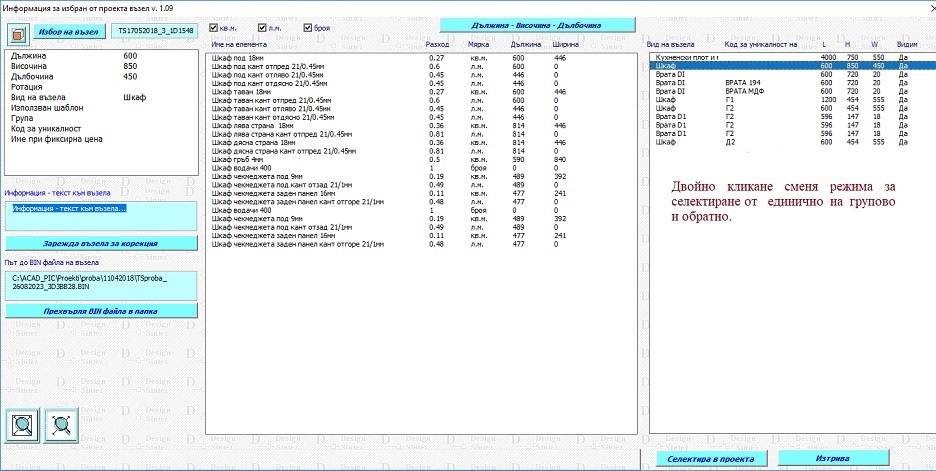Click the TS17052018_3_ID1548 node field
The width and height of the screenshot is (936, 471).
tap(154, 31)
